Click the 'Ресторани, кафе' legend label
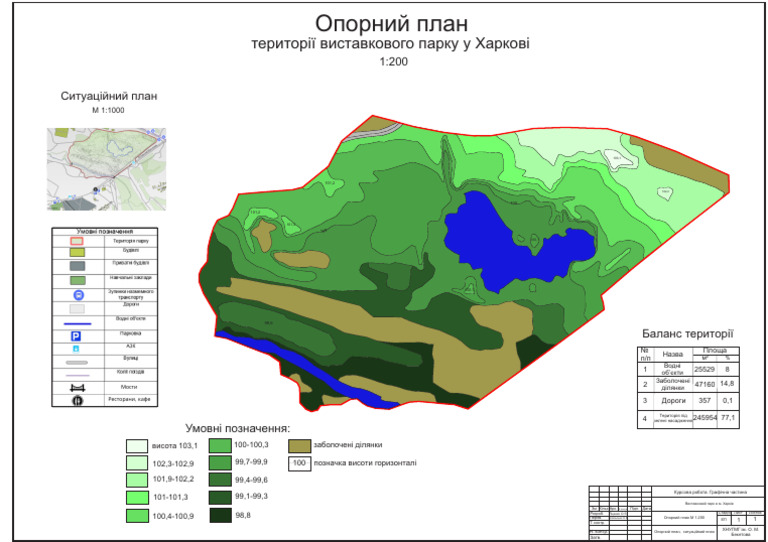 pos(130,400)
